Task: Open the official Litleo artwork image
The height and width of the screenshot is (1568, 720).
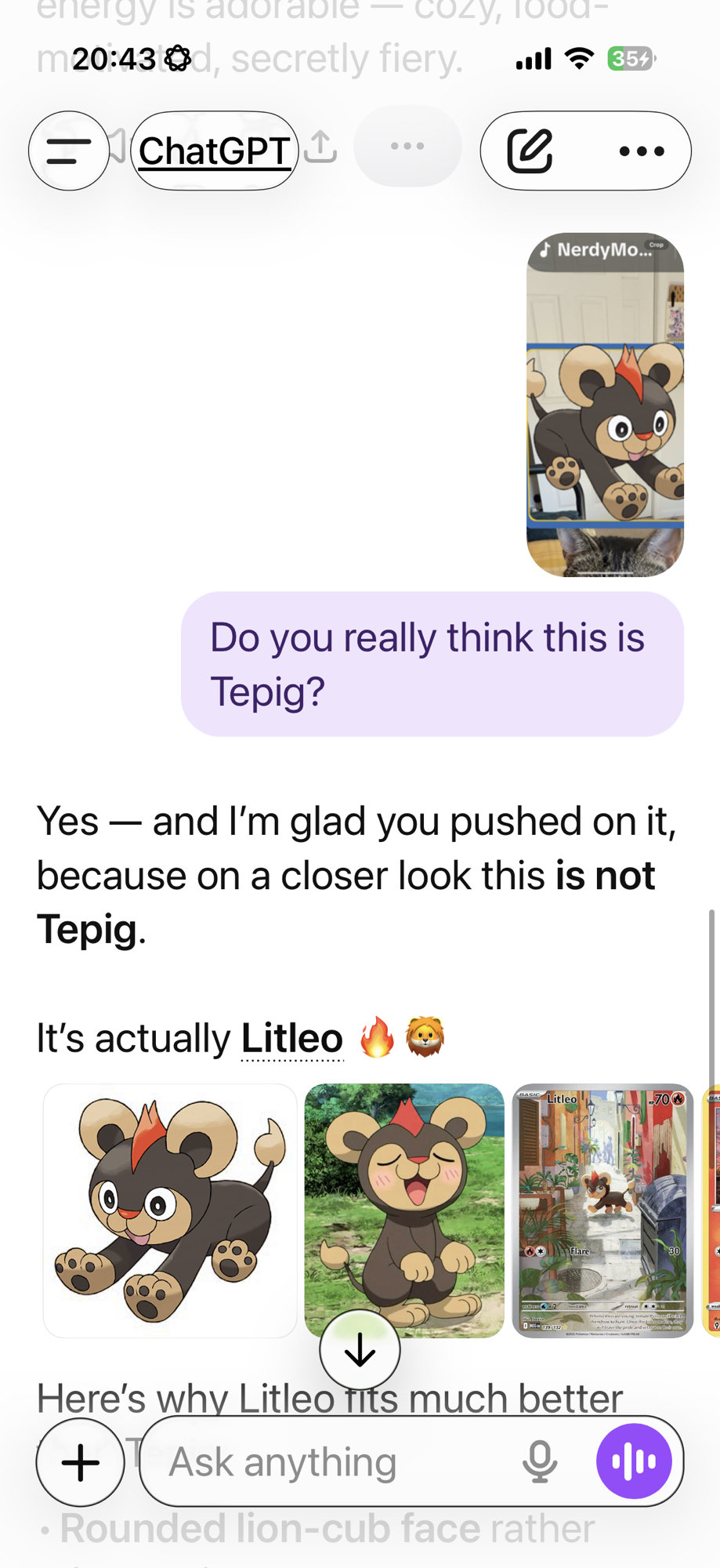Action: point(170,1210)
